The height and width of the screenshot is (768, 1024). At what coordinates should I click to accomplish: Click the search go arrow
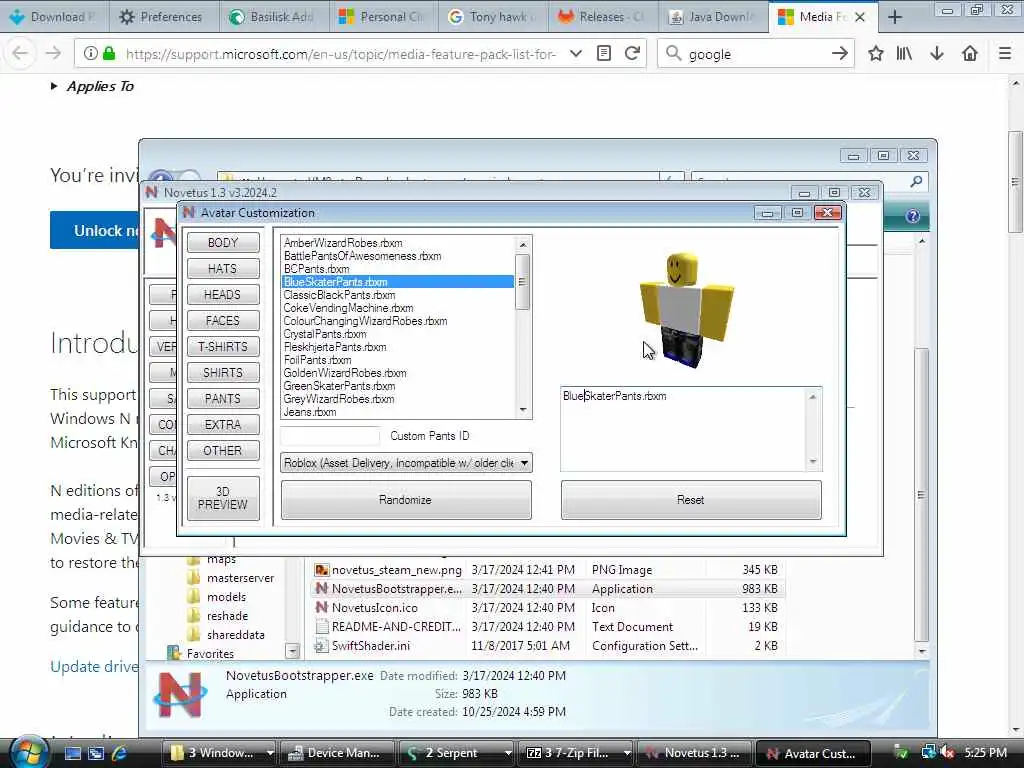(840, 54)
